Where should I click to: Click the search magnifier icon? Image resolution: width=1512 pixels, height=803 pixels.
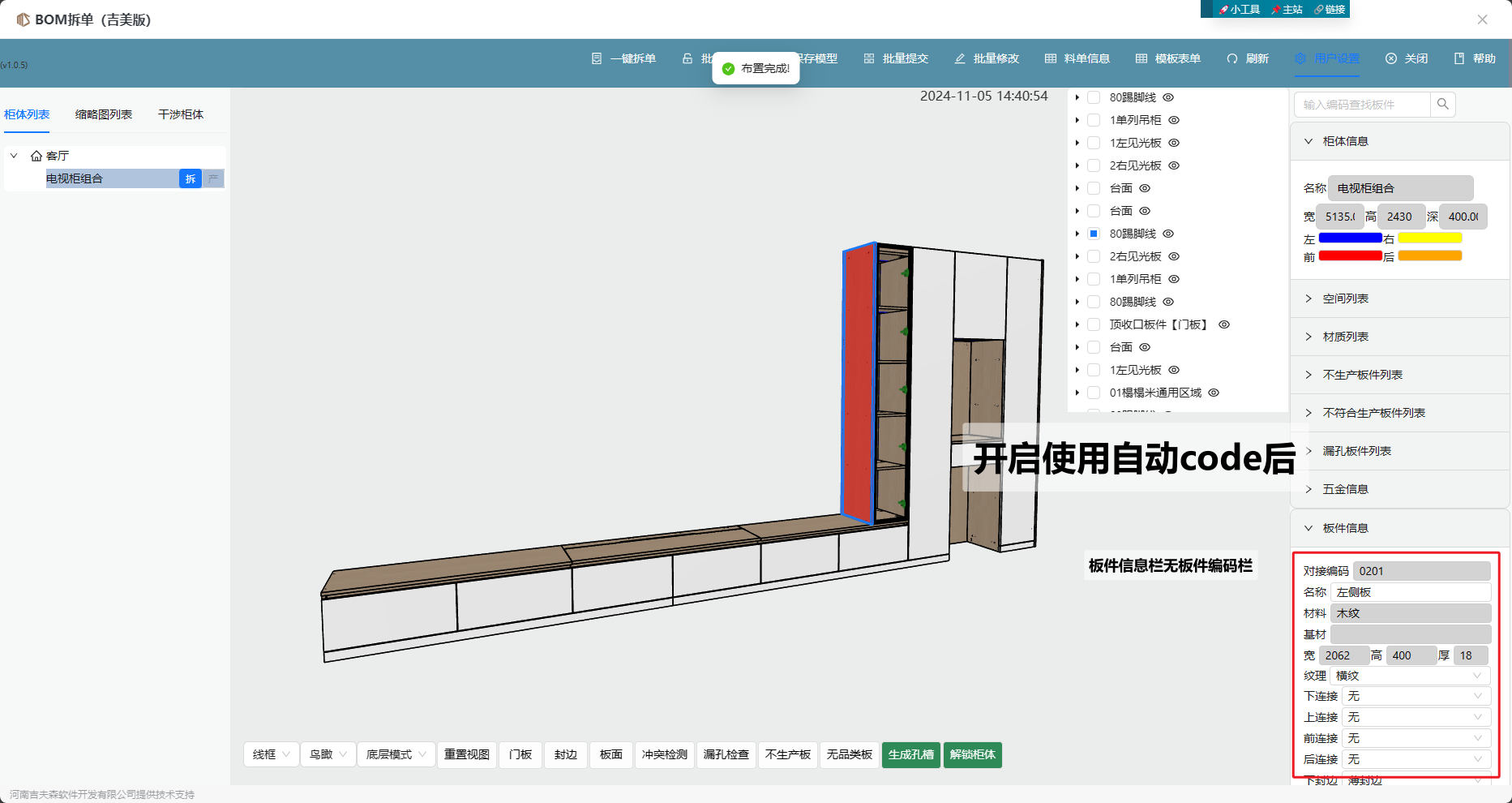tap(1442, 104)
